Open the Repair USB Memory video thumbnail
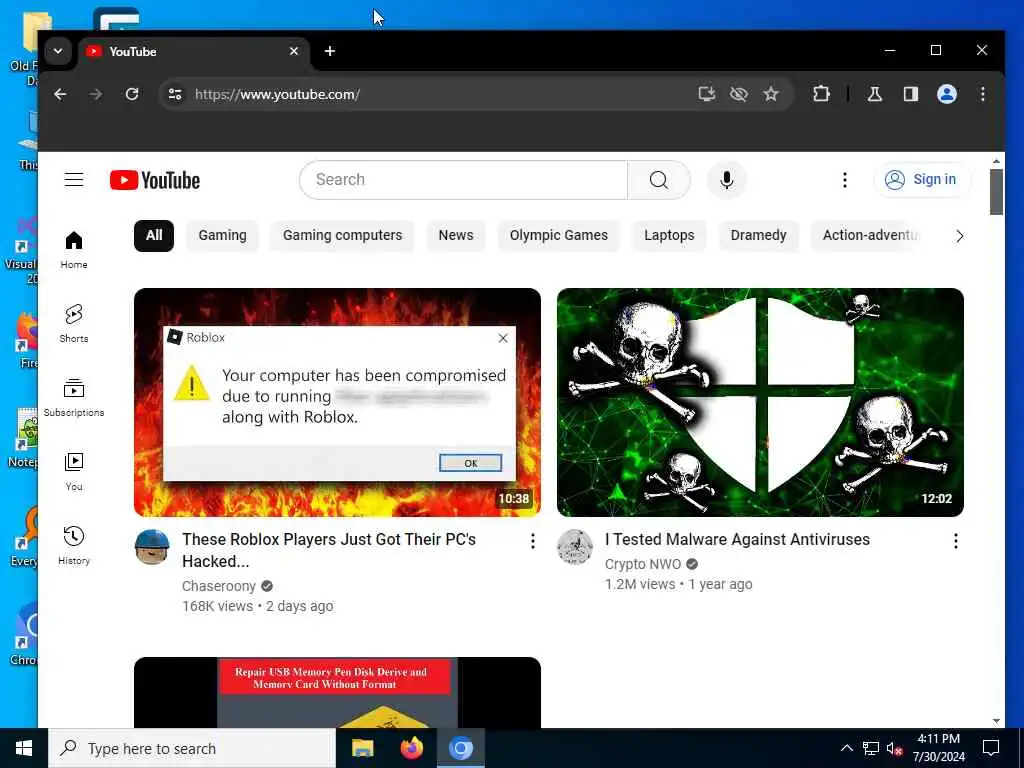1024x768 pixels. point(337,692)
